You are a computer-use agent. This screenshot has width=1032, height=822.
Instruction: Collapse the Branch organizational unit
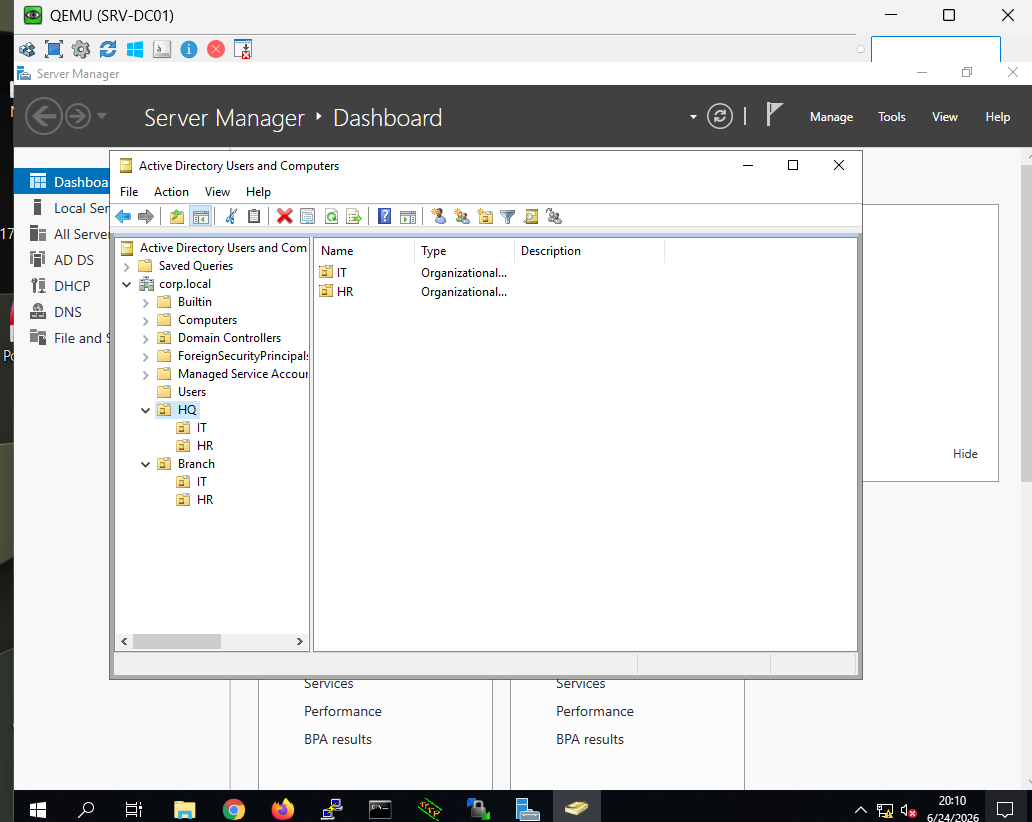(145, 464)
